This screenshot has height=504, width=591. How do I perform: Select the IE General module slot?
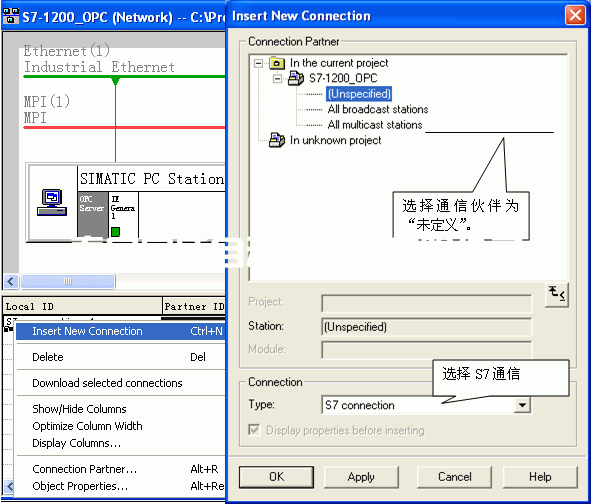pos(123,214)
